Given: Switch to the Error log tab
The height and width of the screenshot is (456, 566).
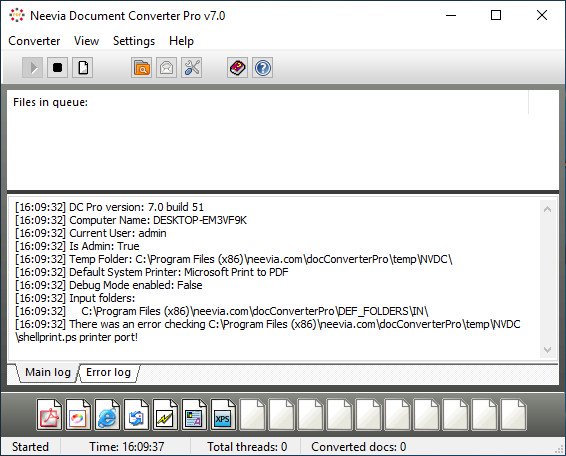Looking at the screenshot, I should click(x=108, y=372).
